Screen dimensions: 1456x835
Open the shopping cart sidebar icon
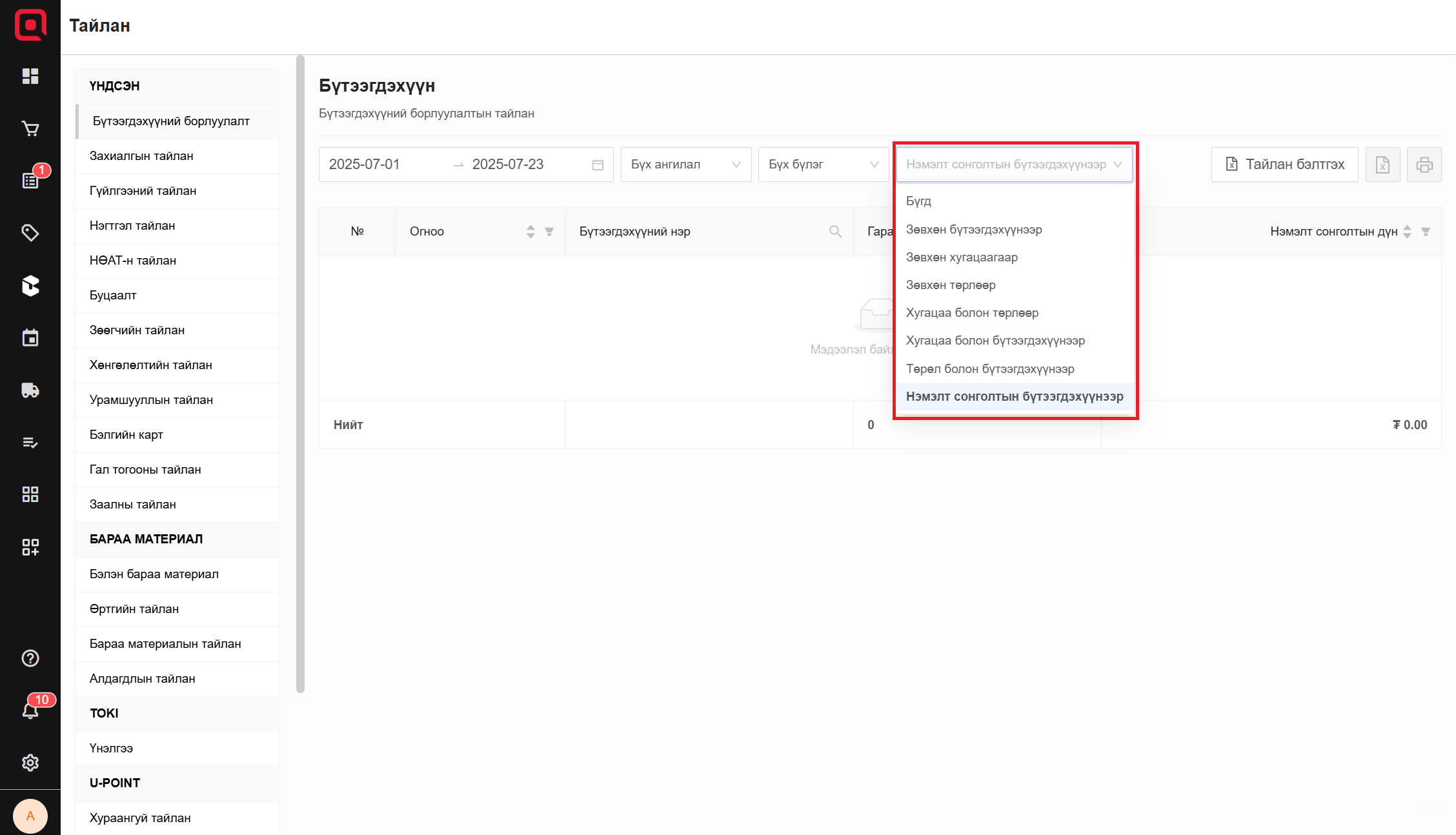click(30, 128)
